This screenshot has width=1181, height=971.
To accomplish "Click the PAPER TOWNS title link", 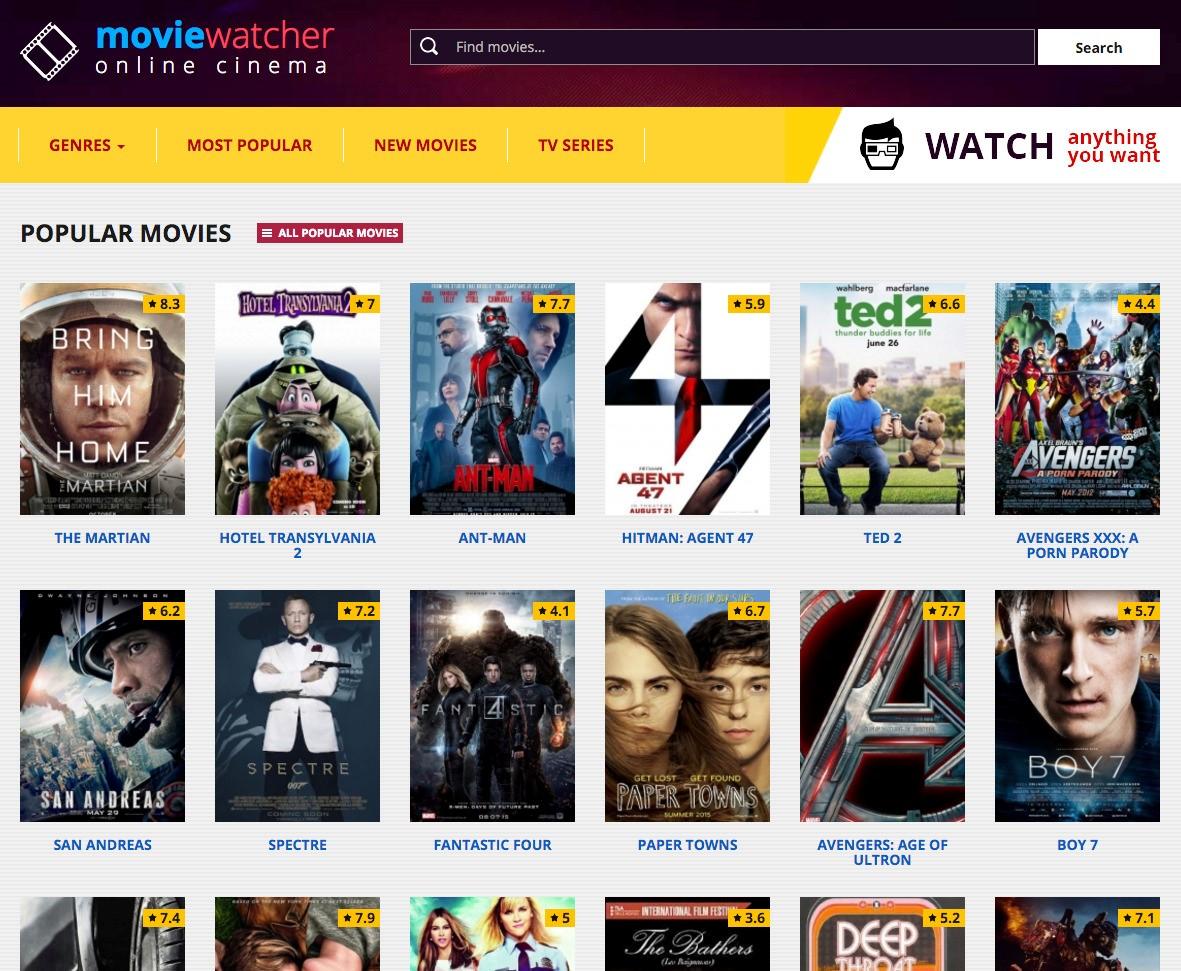I will [x=688, y=845].
